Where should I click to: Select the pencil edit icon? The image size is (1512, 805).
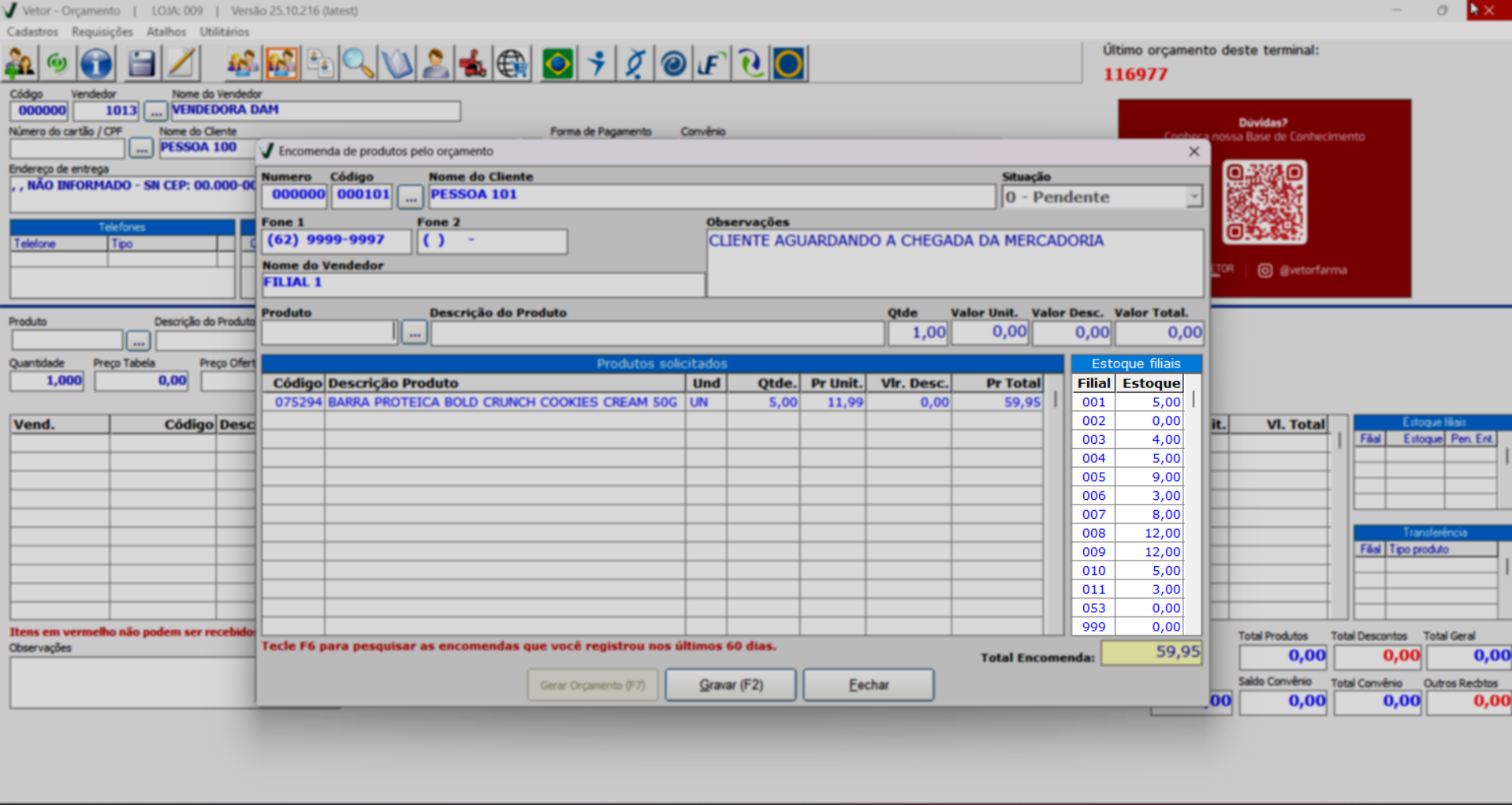pyautogui.click(x=181, y=64)
